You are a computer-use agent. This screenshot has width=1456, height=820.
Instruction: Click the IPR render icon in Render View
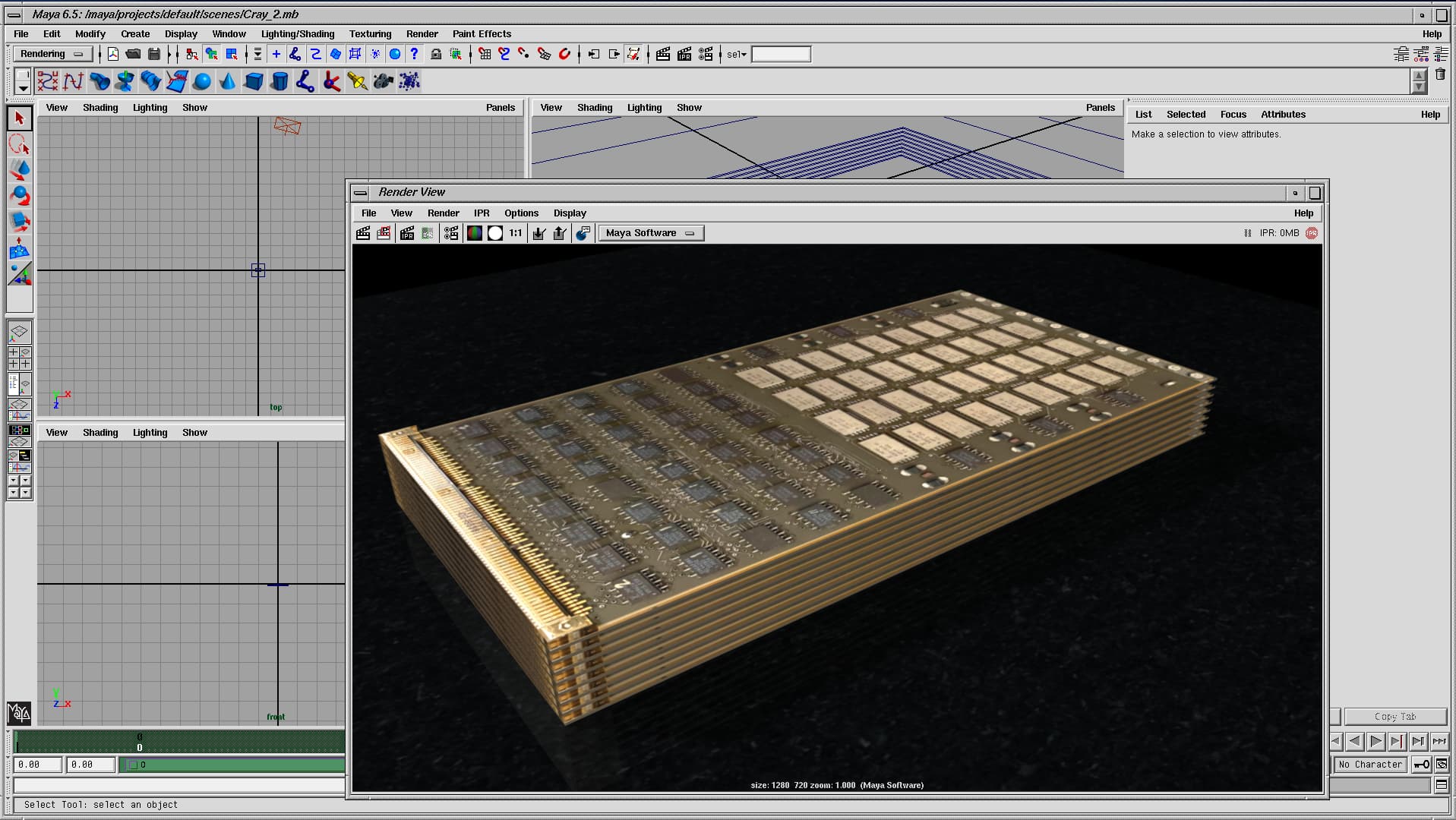(x=407, y=233)
